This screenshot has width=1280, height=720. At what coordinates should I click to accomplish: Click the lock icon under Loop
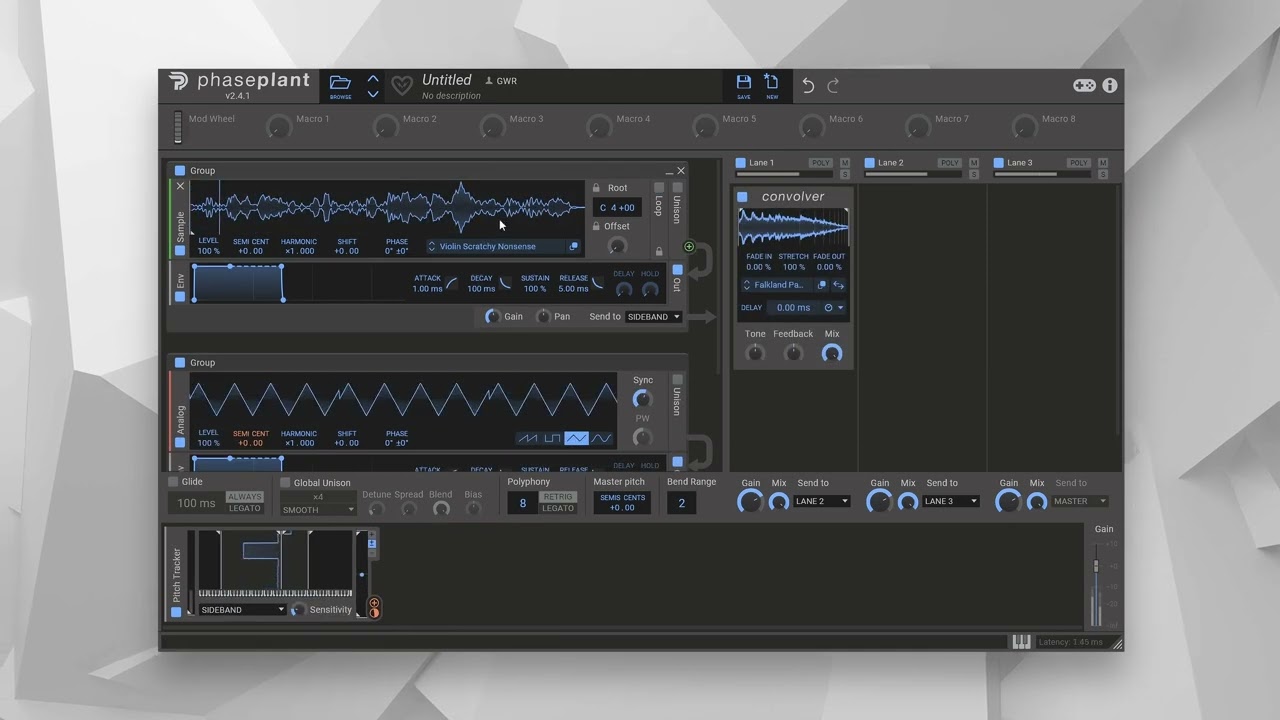pos(659,251)
